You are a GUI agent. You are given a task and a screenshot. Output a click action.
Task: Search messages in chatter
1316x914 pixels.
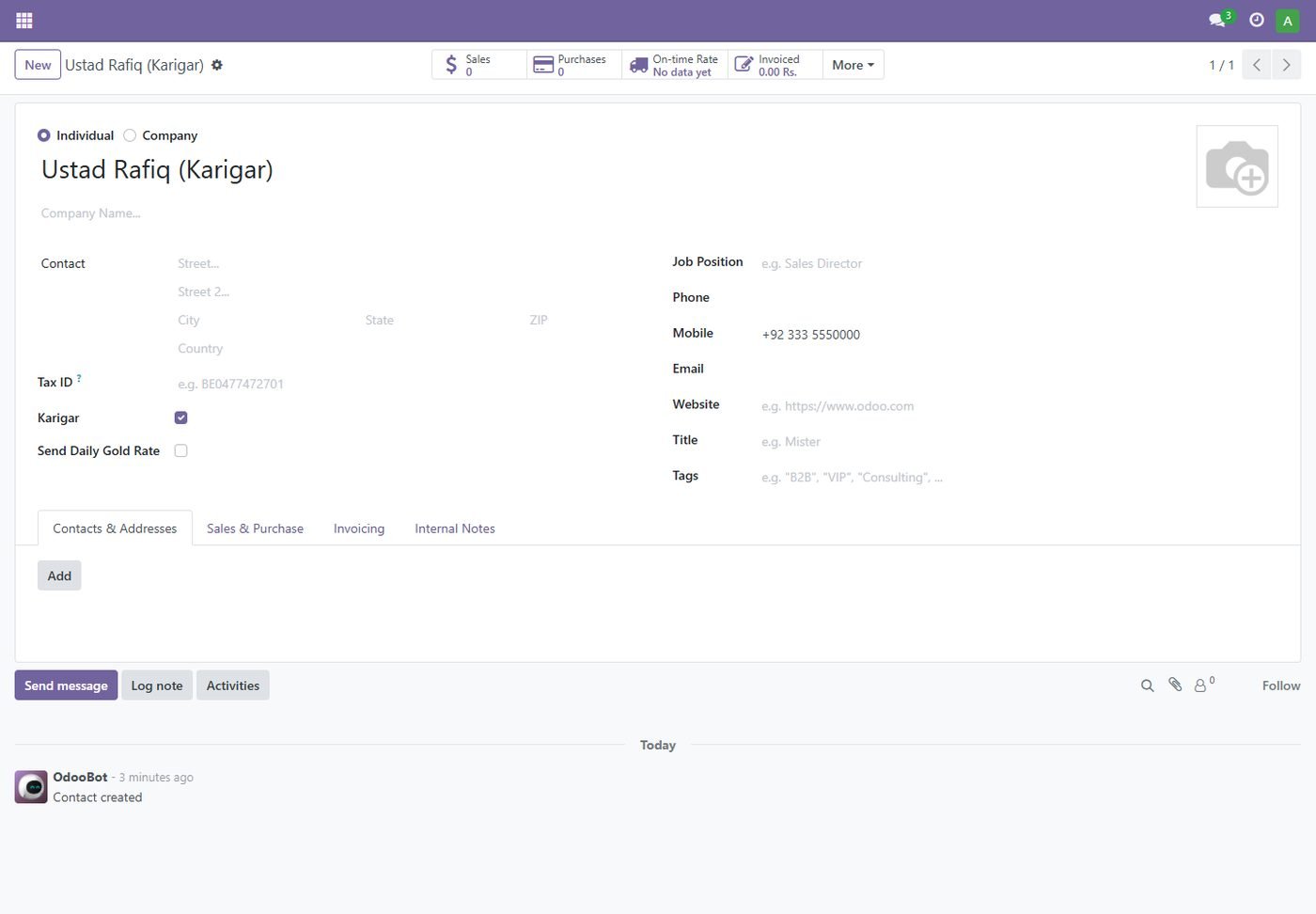(x=1147, y=685)
